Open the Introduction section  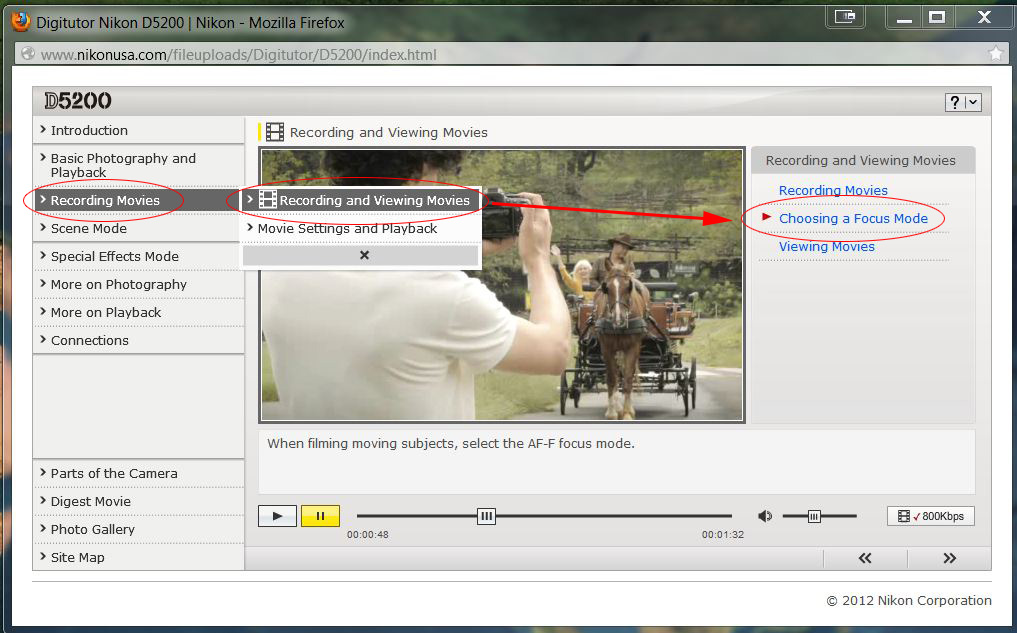coord(139,130)
